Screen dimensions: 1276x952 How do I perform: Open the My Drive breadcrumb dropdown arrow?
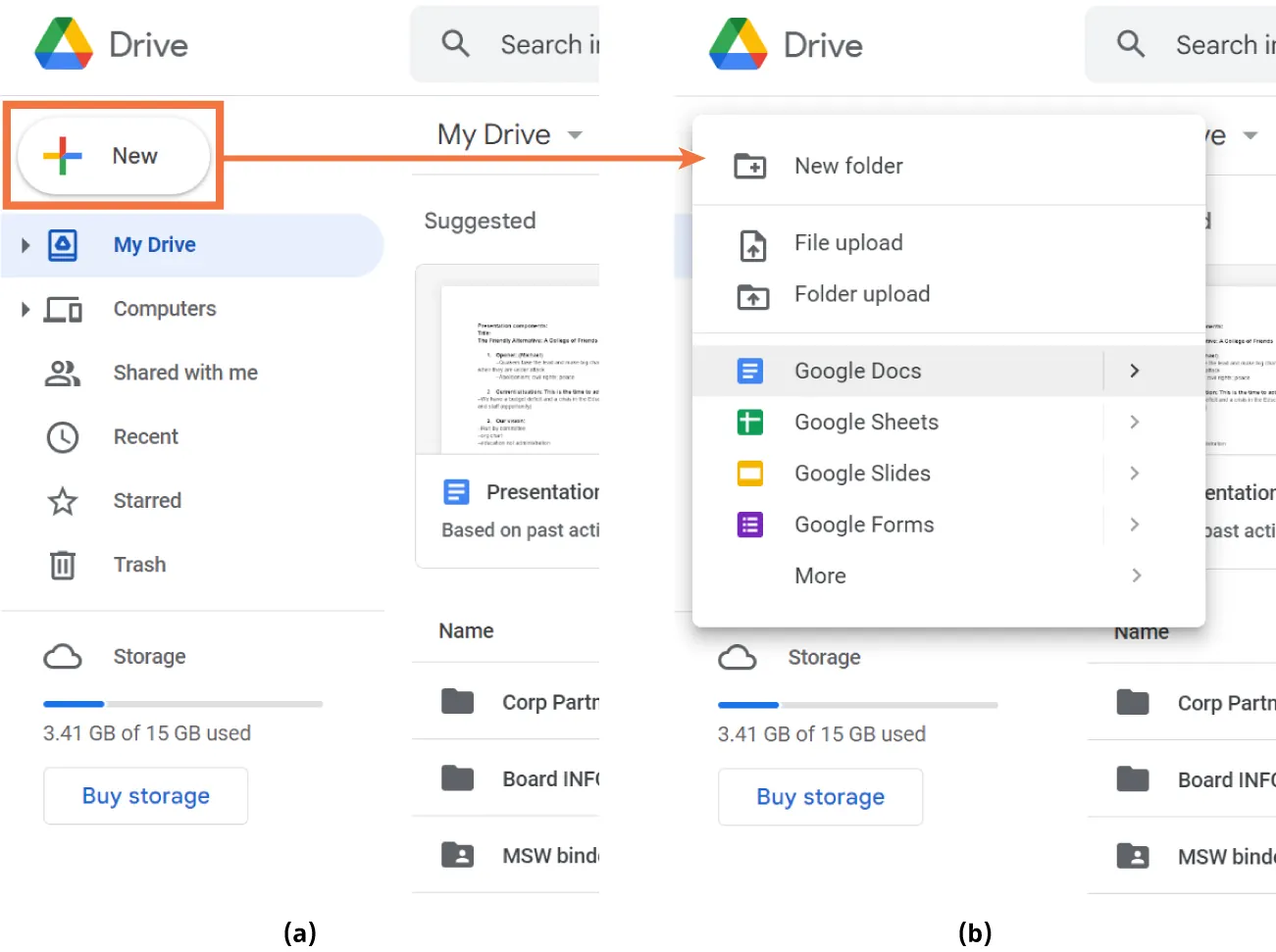[x=576, y=135]
